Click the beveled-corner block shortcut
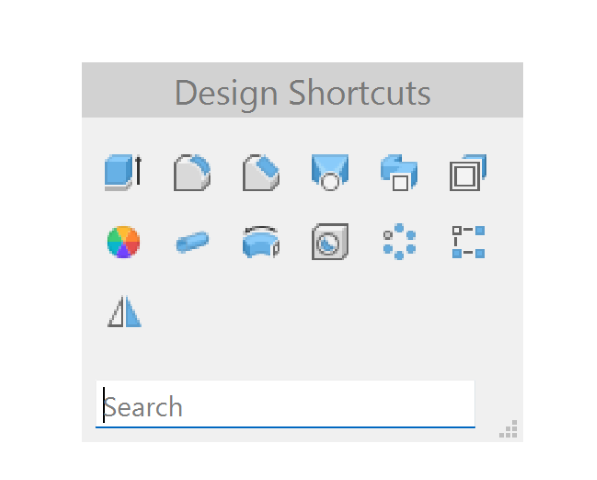This screenshot has width=597, height=480. [x=261, y=172]
